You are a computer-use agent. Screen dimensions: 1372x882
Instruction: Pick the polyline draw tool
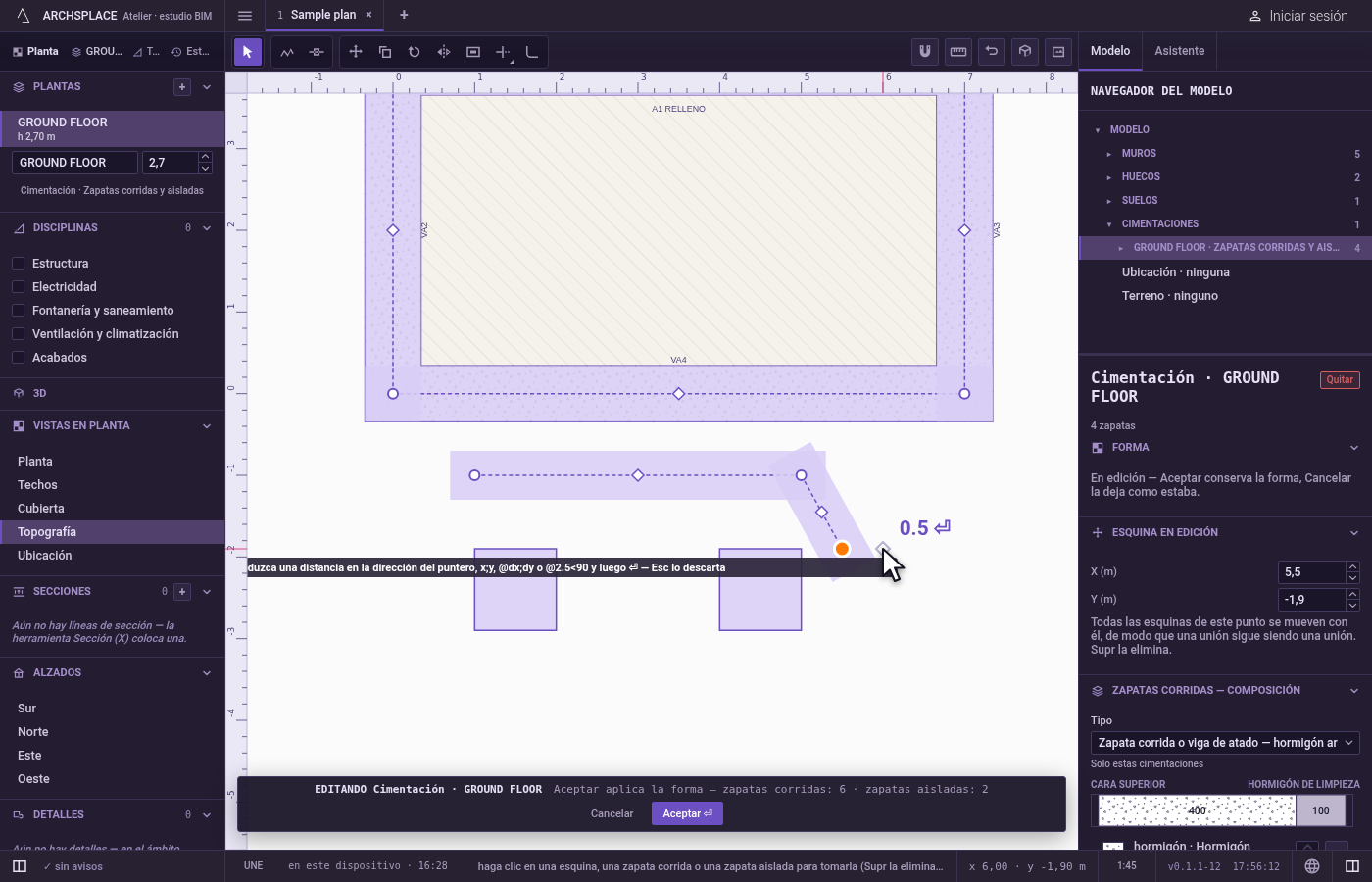[287, 52]
